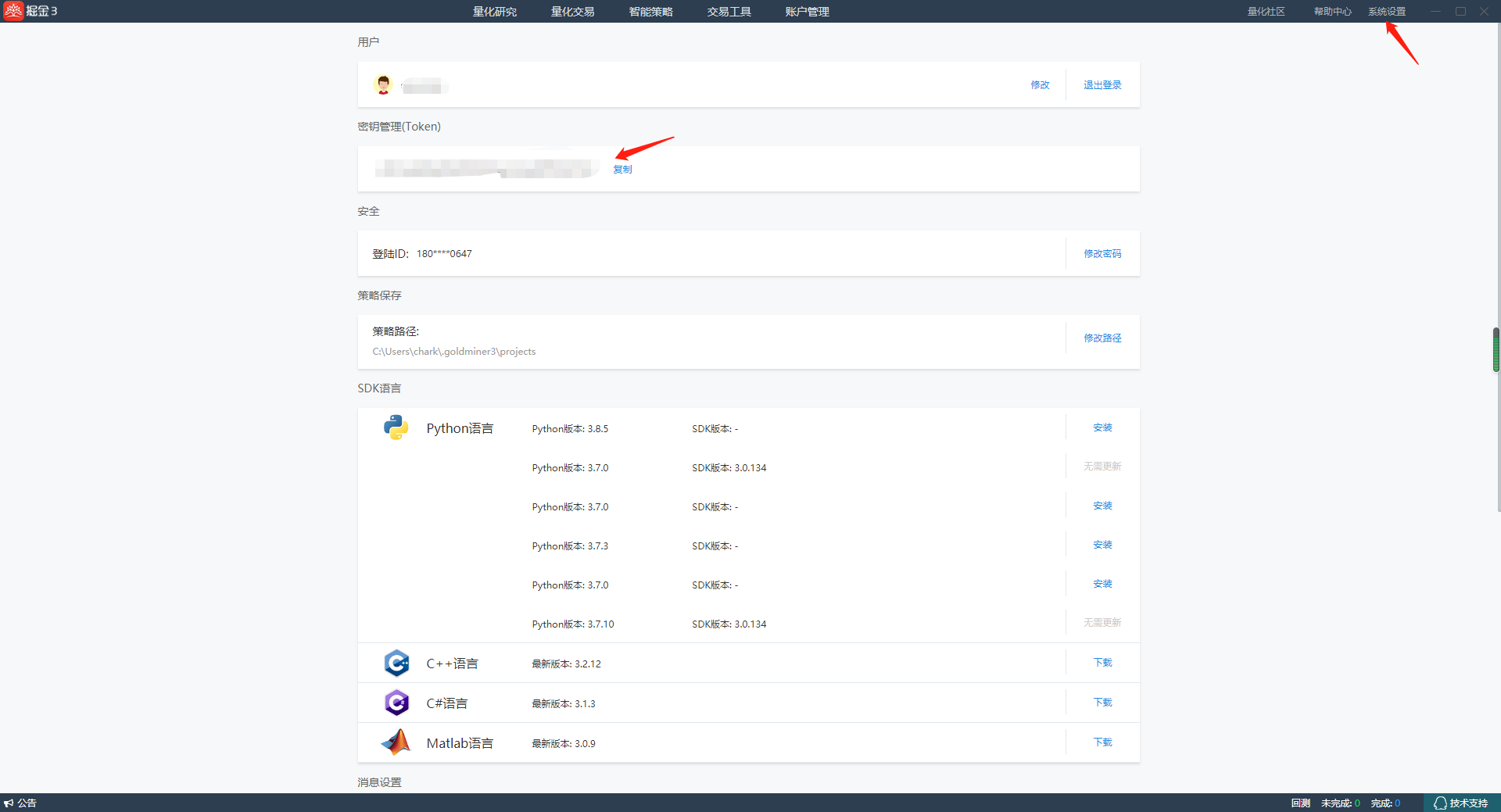Click the Matlab language logo icon
The image size is (1501, 812).
click(x=396, y=742)
